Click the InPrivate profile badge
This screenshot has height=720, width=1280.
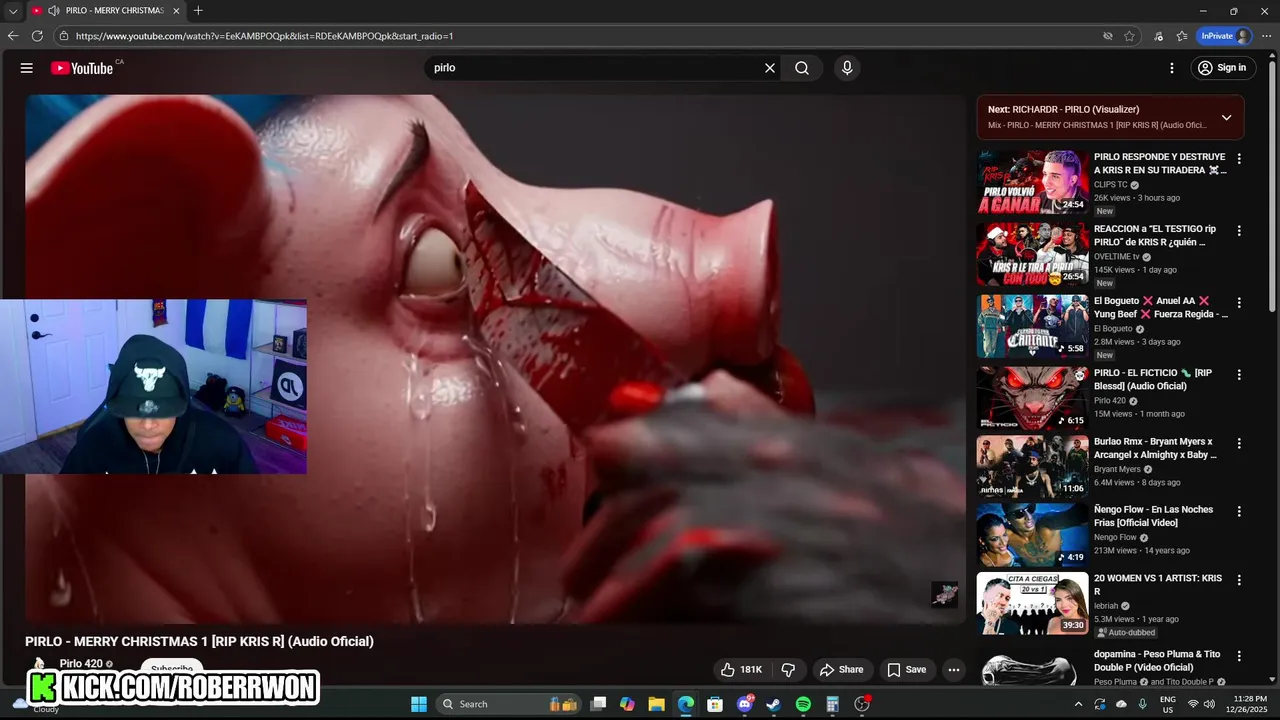pyautogui.click(x=1225, y=36)
